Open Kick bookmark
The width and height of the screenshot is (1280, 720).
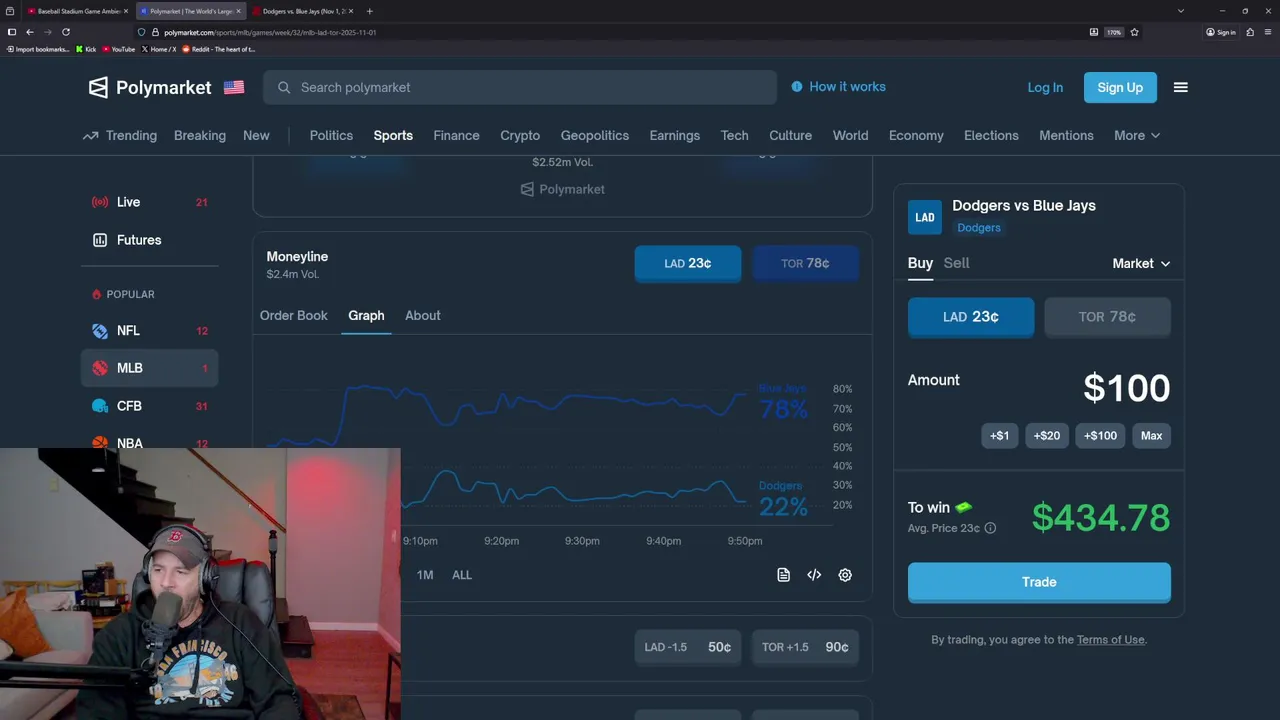click(86, 49)
